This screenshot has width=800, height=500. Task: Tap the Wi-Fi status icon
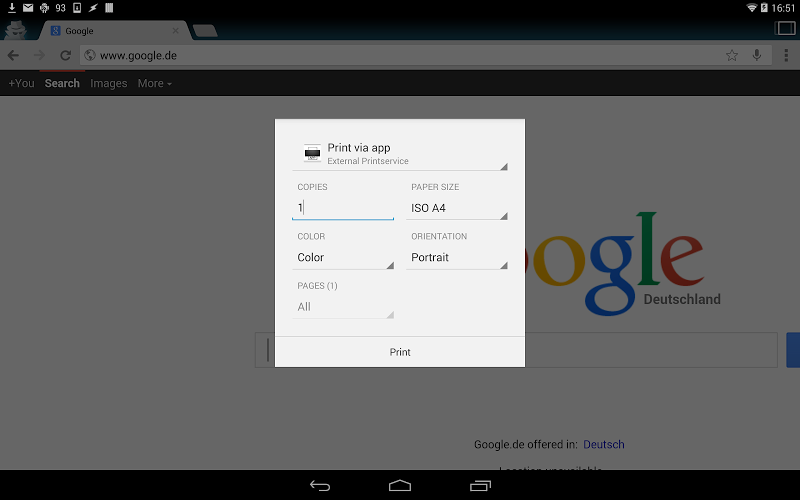752,8
